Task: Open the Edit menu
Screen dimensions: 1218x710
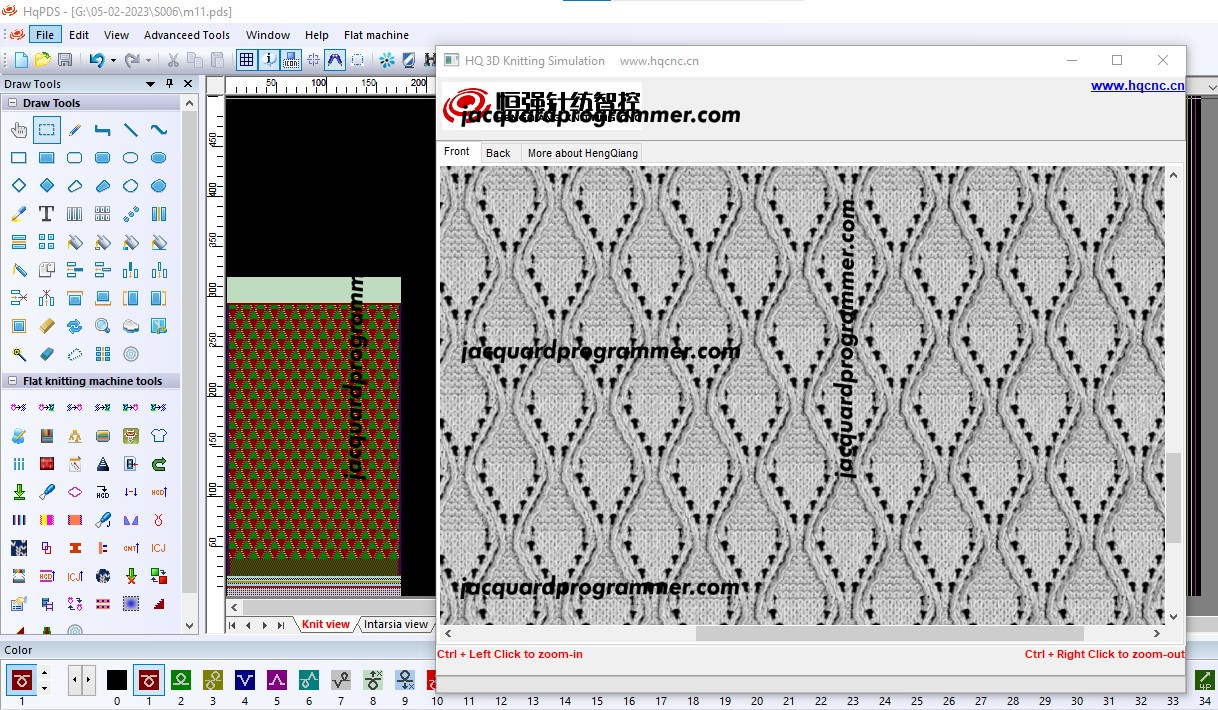Action: coord(79,35)
